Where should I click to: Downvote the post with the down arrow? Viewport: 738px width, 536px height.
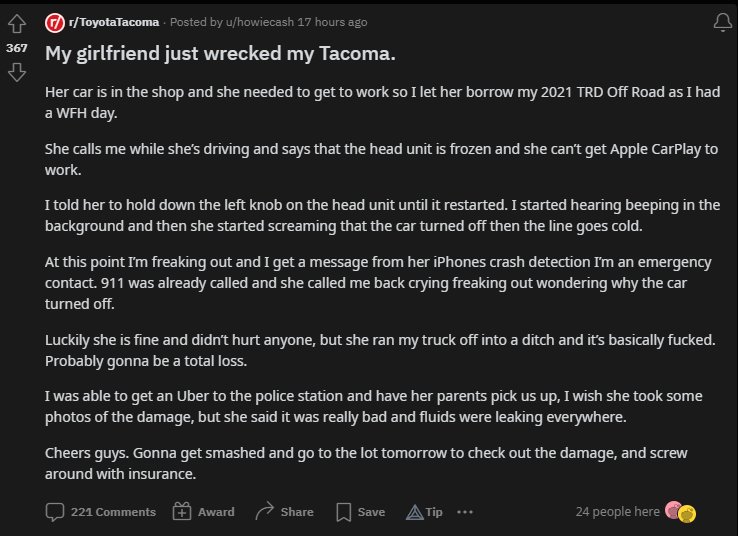(17, 72)
